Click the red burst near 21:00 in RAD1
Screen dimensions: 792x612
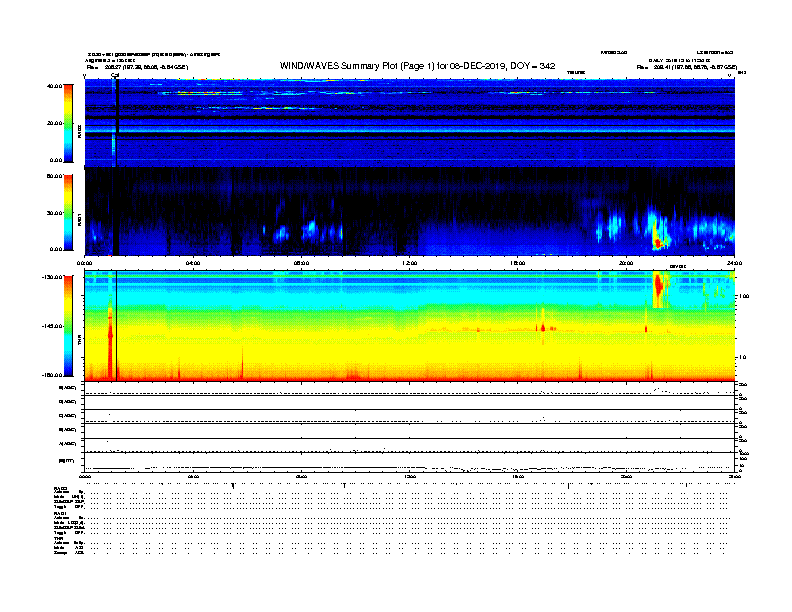tap(657, 243)
